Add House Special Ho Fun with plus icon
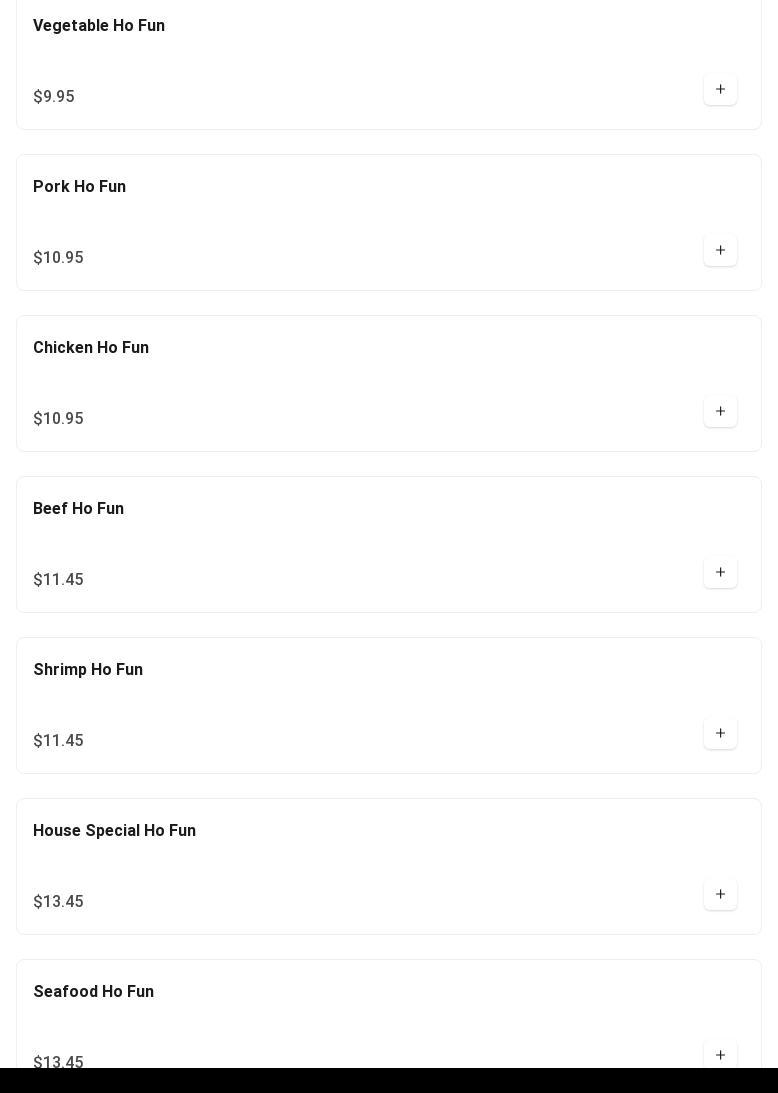 [720, 894]
